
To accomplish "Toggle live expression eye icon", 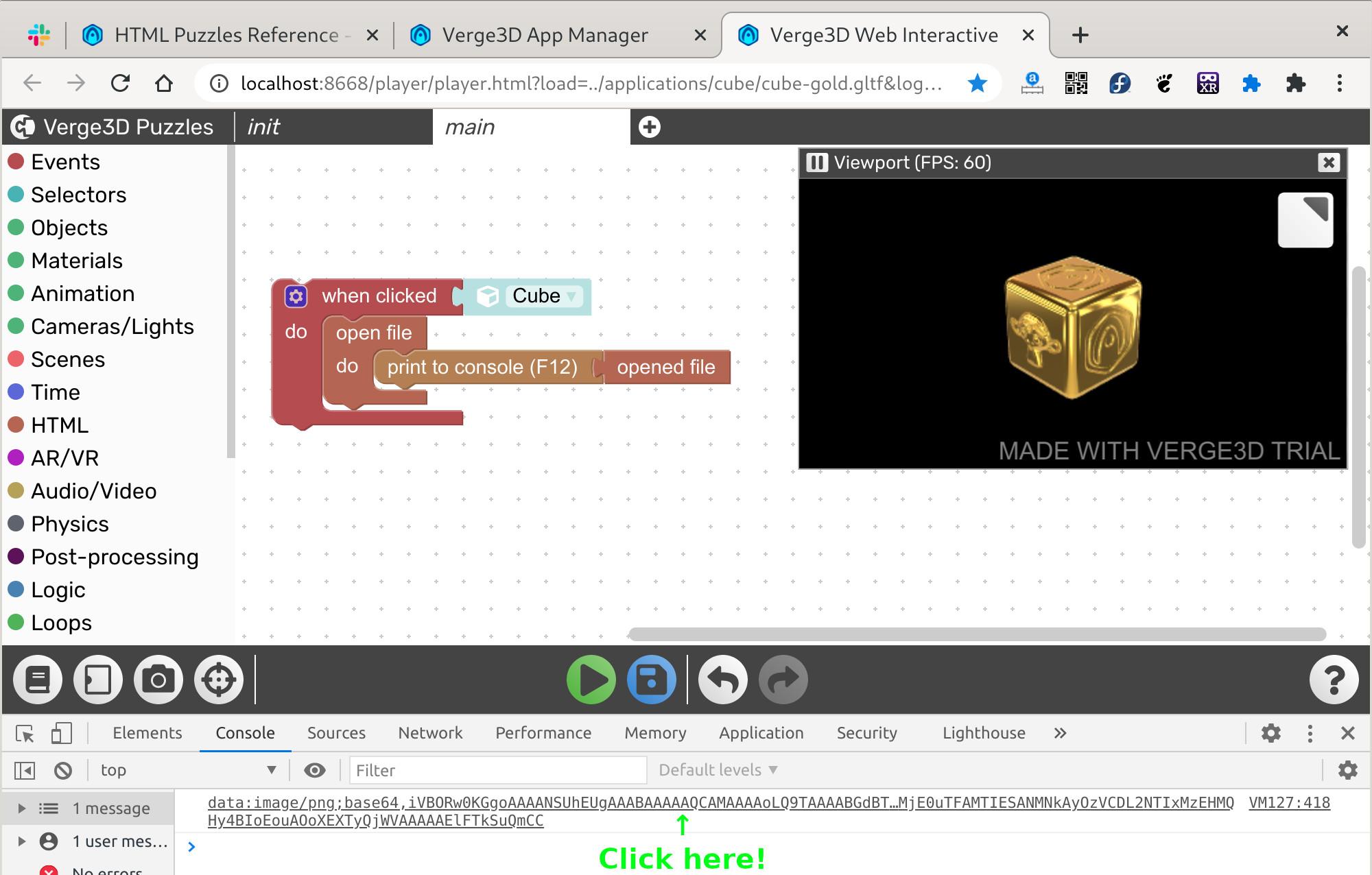I will pyautogui.click(x=315, y=770).
